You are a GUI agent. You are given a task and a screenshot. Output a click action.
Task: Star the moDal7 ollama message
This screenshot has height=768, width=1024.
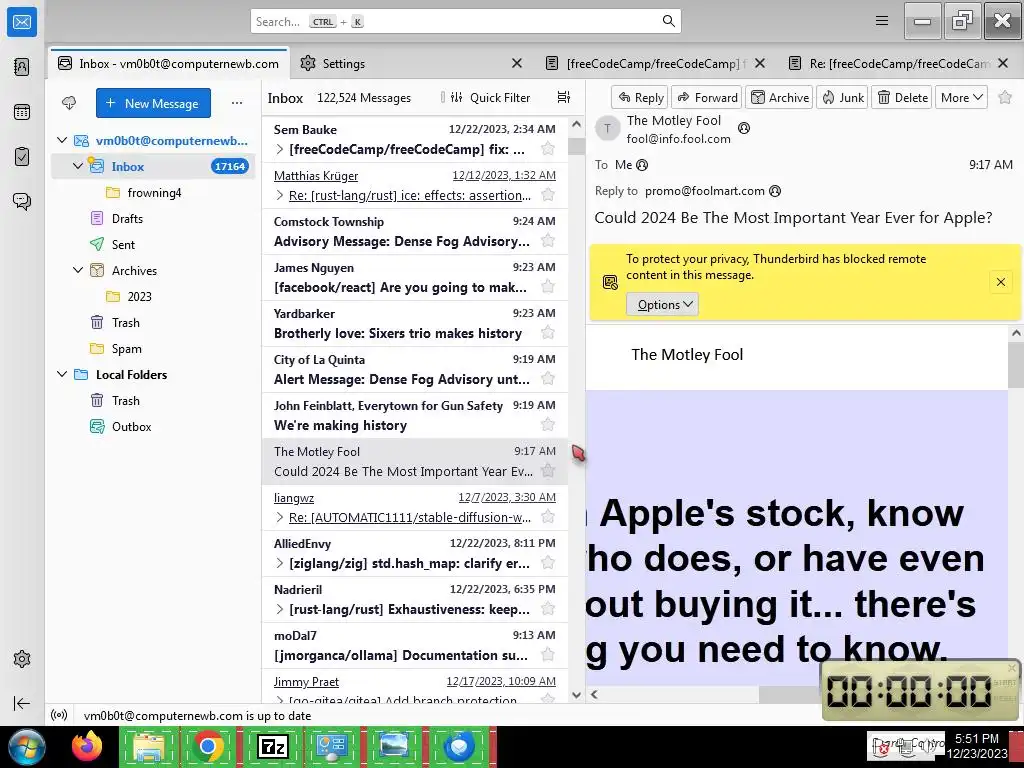click(548, 655)
